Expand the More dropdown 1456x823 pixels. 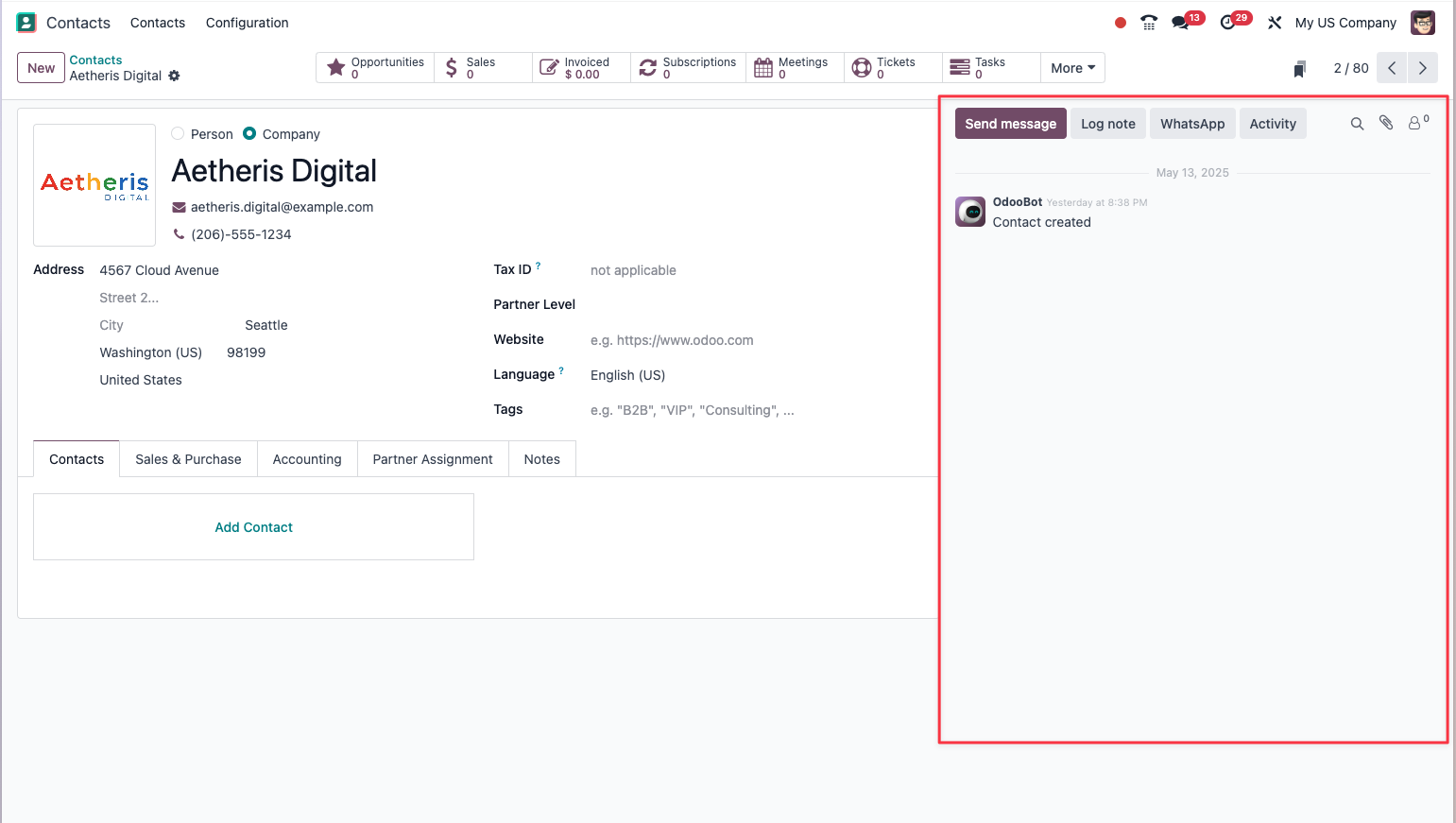coord(1072,68)
